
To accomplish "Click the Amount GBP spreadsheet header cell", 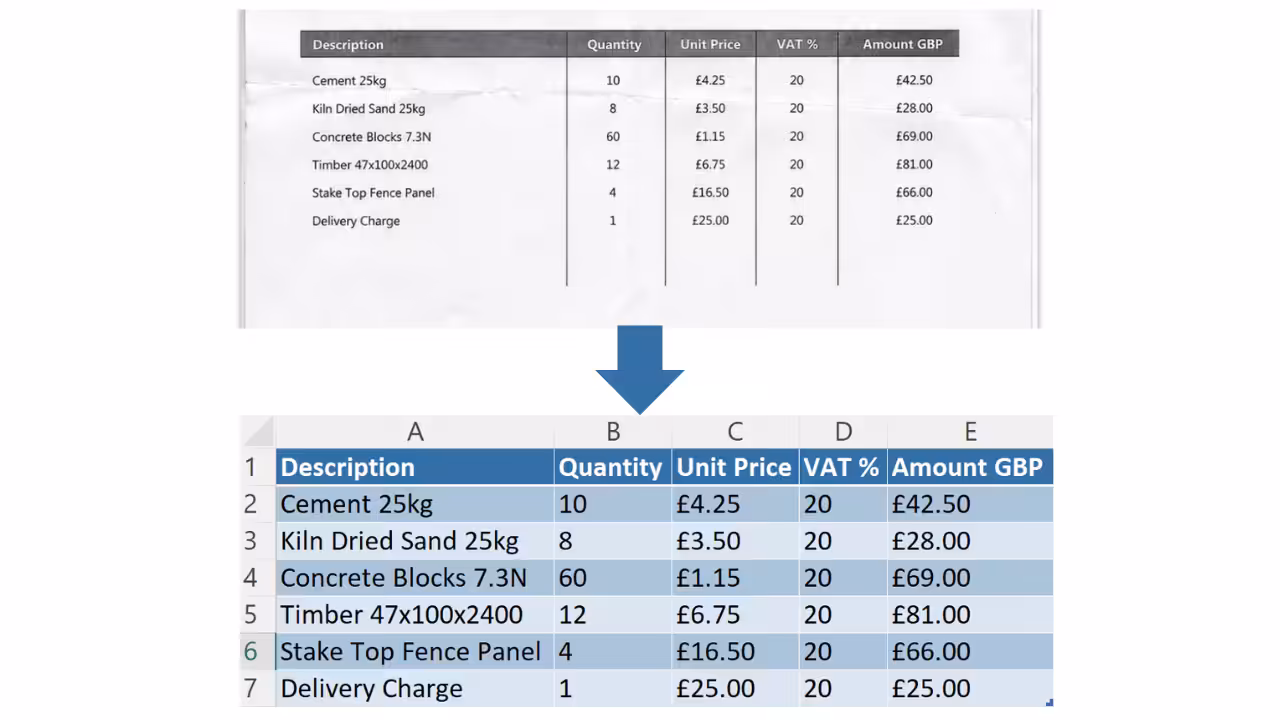I will coord(970,467).
